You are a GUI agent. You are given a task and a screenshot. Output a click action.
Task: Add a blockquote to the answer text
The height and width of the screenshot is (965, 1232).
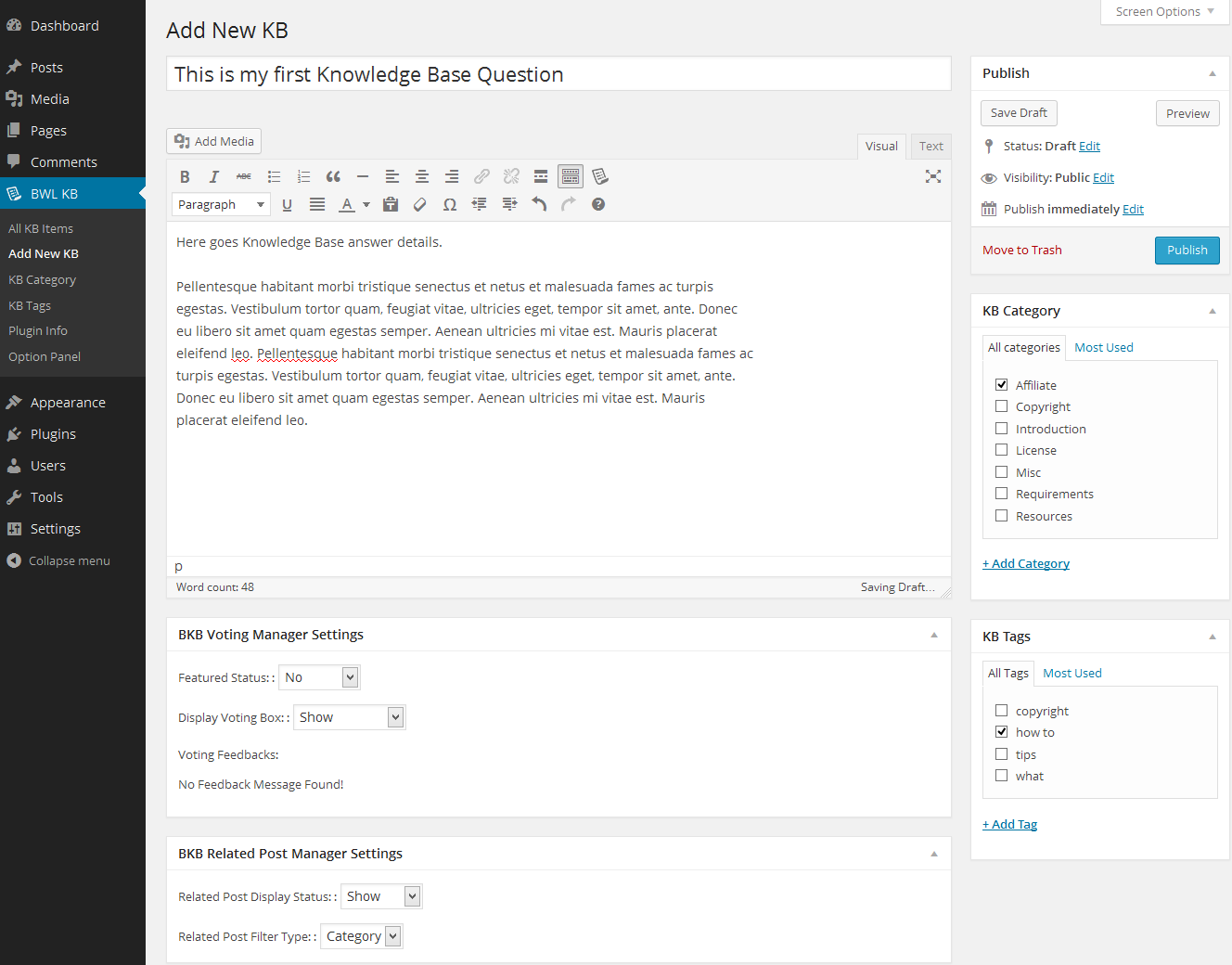[333, 176]
